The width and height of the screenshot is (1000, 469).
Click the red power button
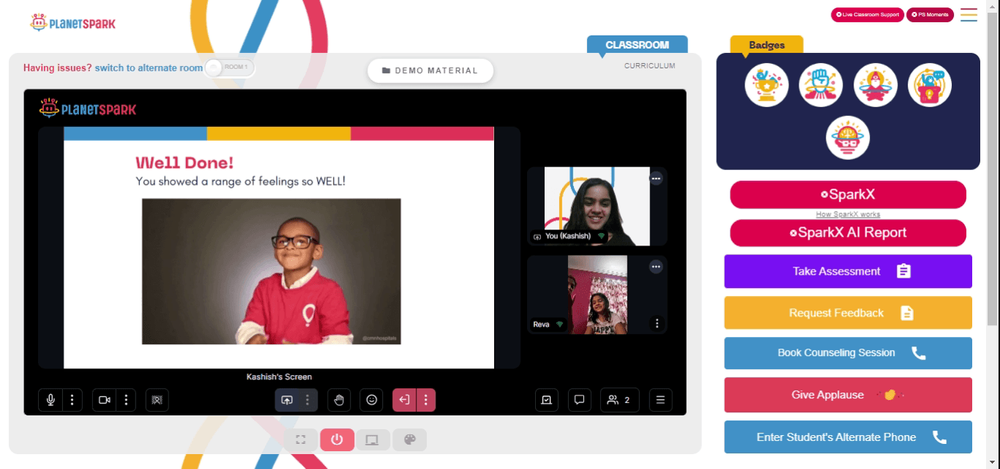(337, 440)
